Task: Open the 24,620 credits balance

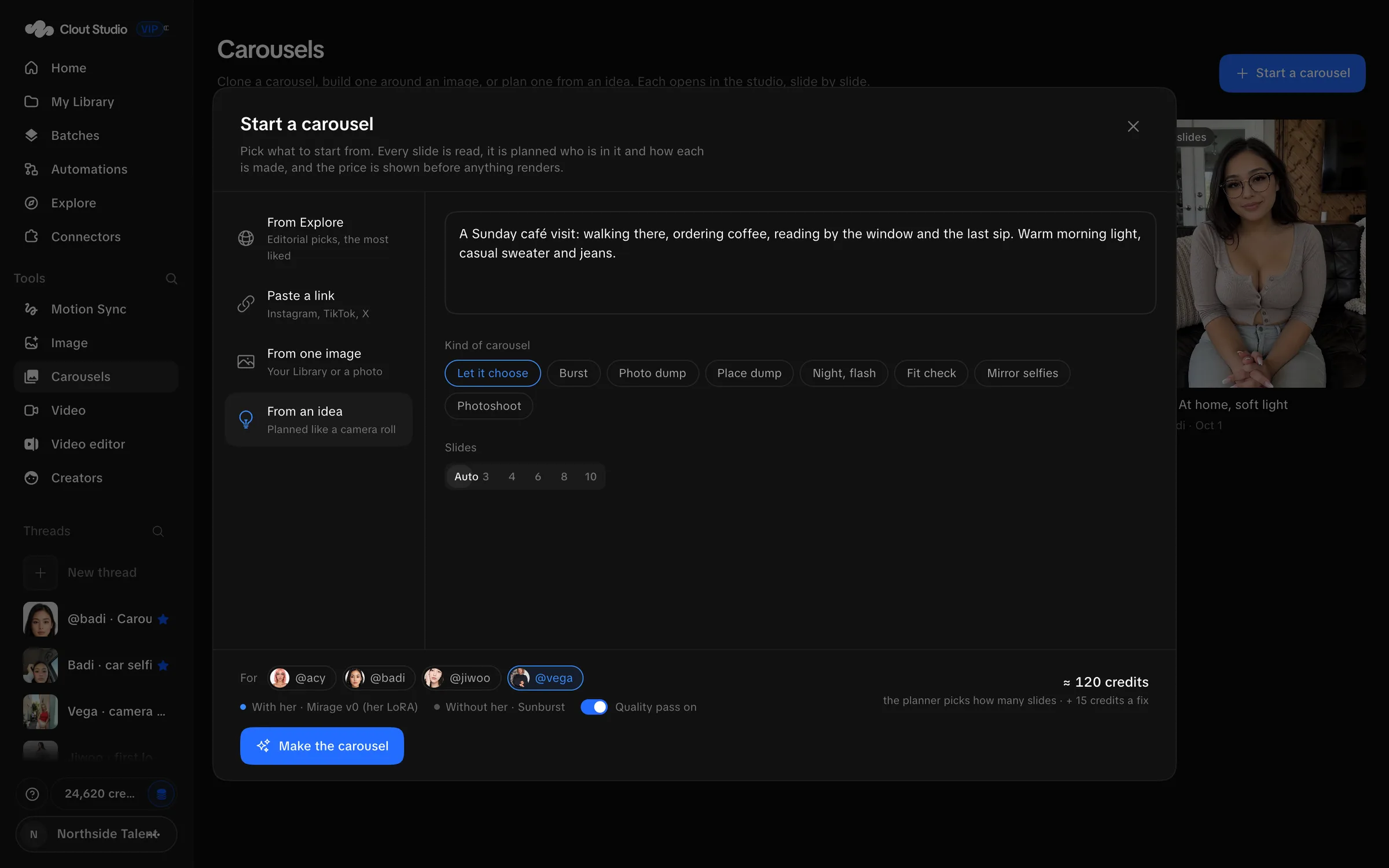Action: (x=100, y=794)
